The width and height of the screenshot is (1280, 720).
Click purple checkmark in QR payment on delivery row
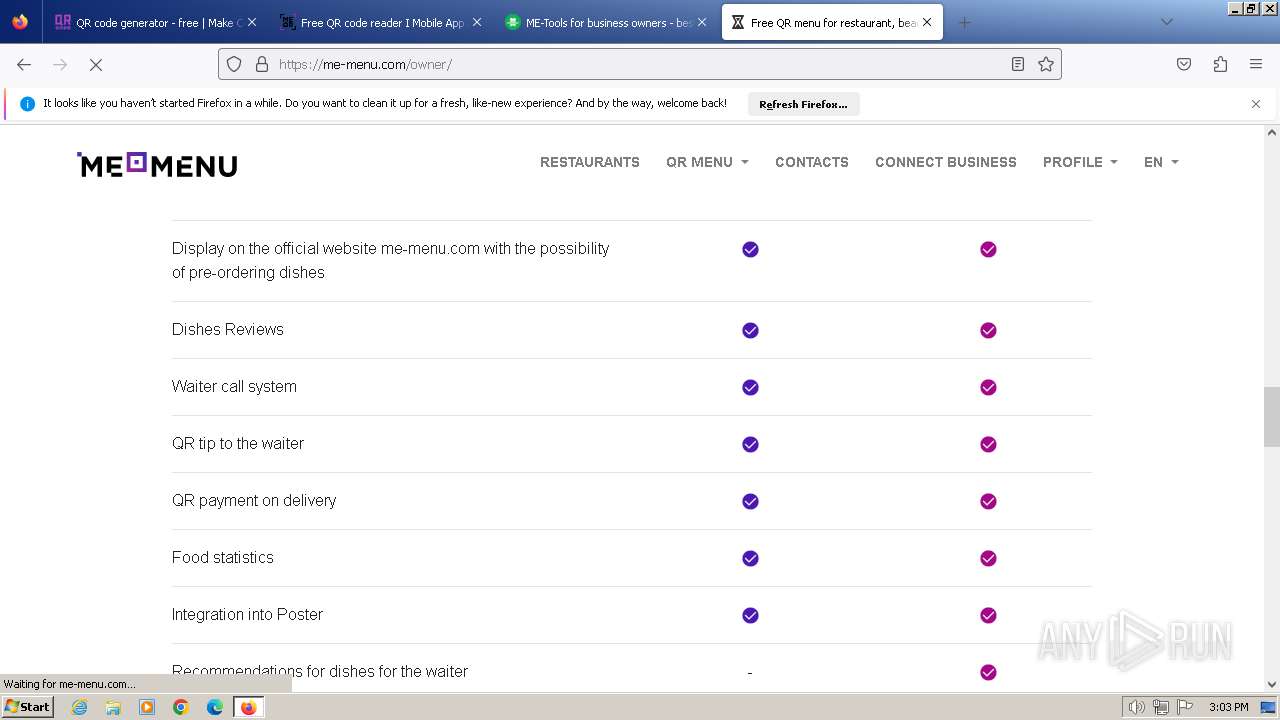tap(750, 501)
